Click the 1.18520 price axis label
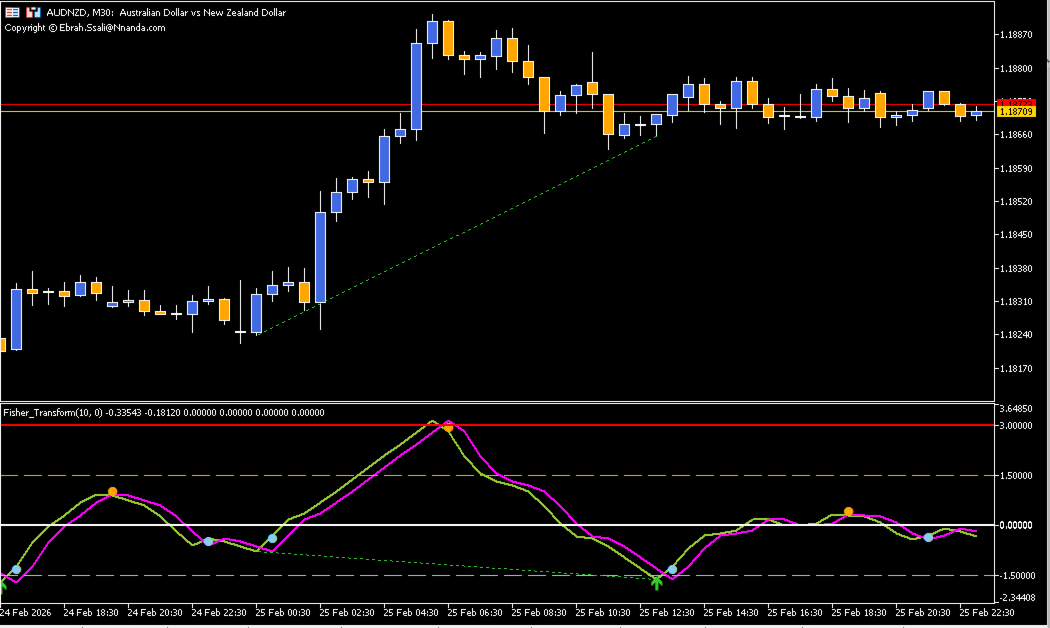This screenshot has height=628, width=1050. click(x=1015, y=202)
